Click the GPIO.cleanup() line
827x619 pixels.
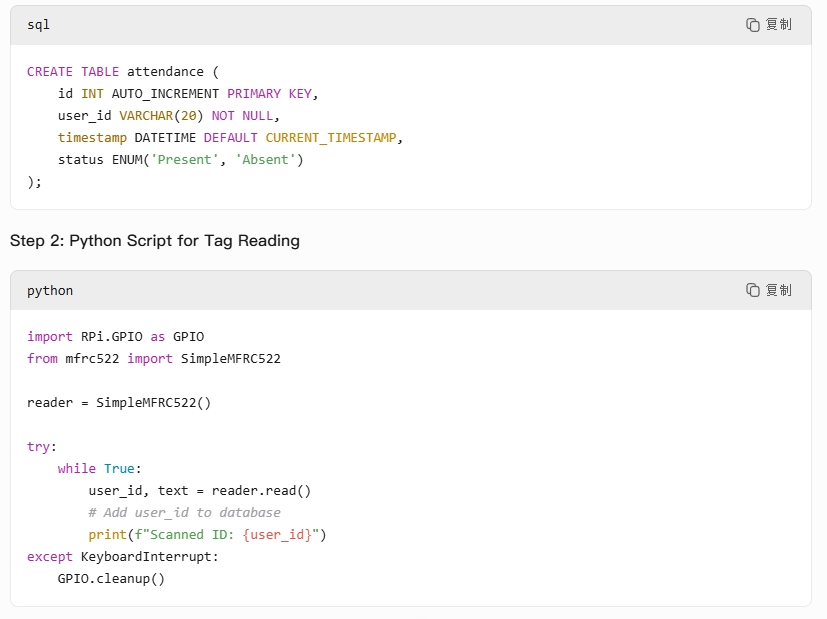pyautogui.click(x=111, y=579)
